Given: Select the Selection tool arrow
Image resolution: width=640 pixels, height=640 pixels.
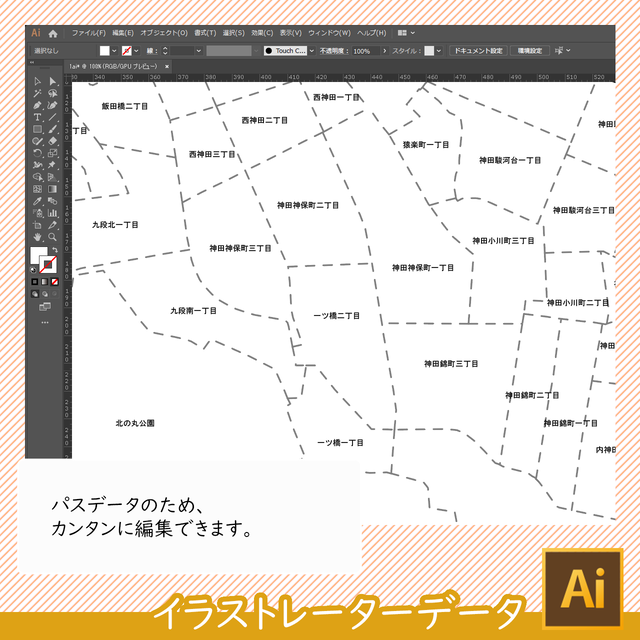Looking at the screenshot, I should click(x=37, y=81).
